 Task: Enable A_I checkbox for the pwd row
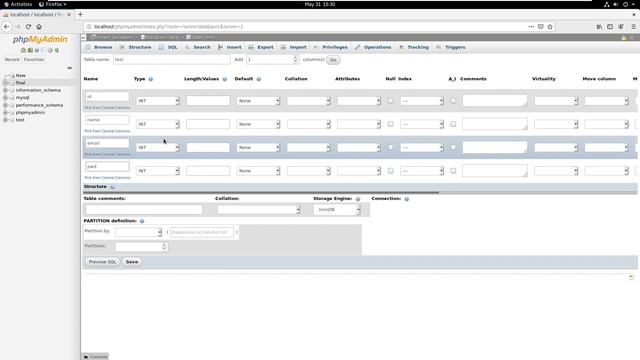coord(453,171)
